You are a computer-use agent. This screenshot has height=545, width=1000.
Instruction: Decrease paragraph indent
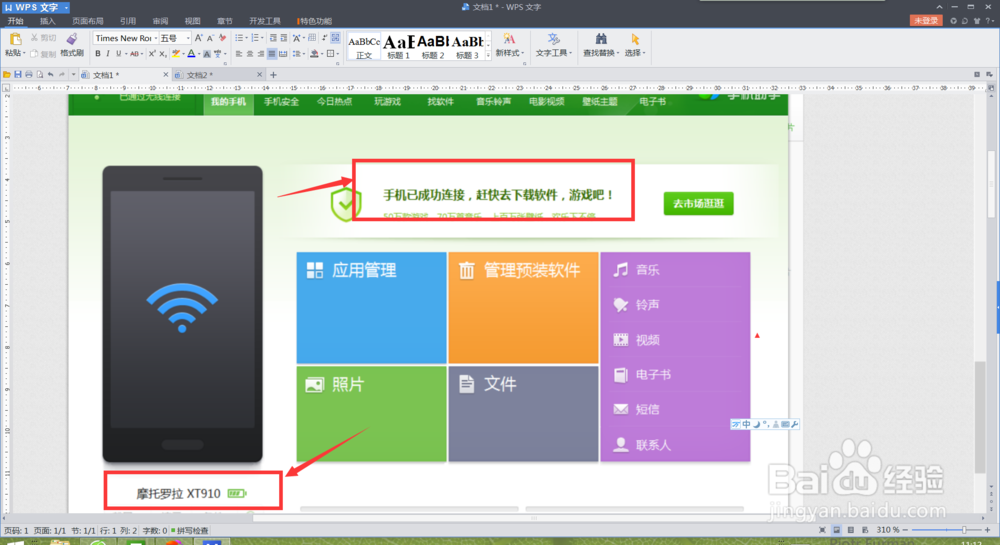coord(273,38)
